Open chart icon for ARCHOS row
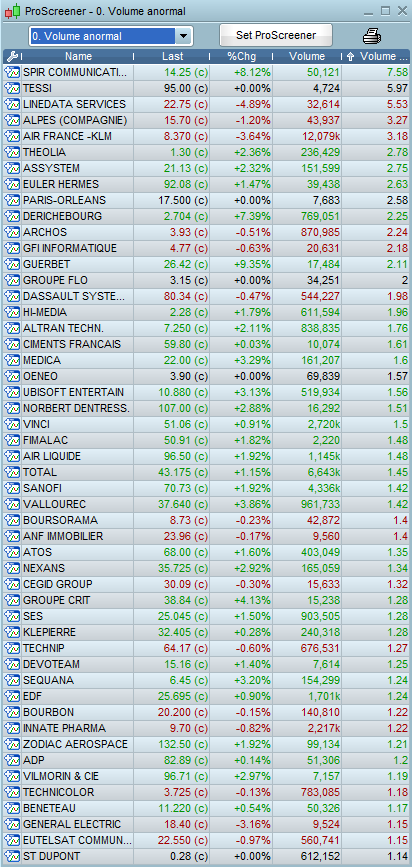The width and height of the screenshot is (412, 867). click(12, 232)
